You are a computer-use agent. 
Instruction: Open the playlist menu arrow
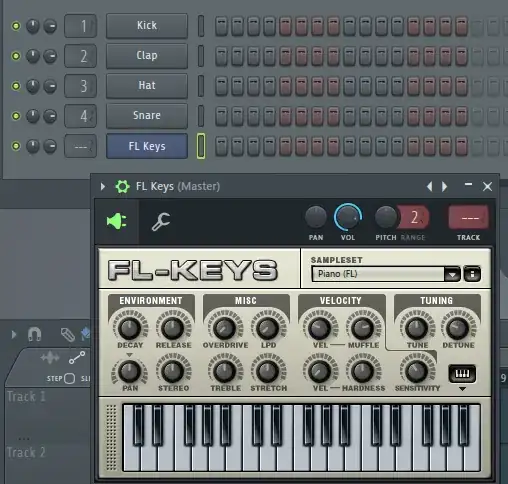[14, 334]
